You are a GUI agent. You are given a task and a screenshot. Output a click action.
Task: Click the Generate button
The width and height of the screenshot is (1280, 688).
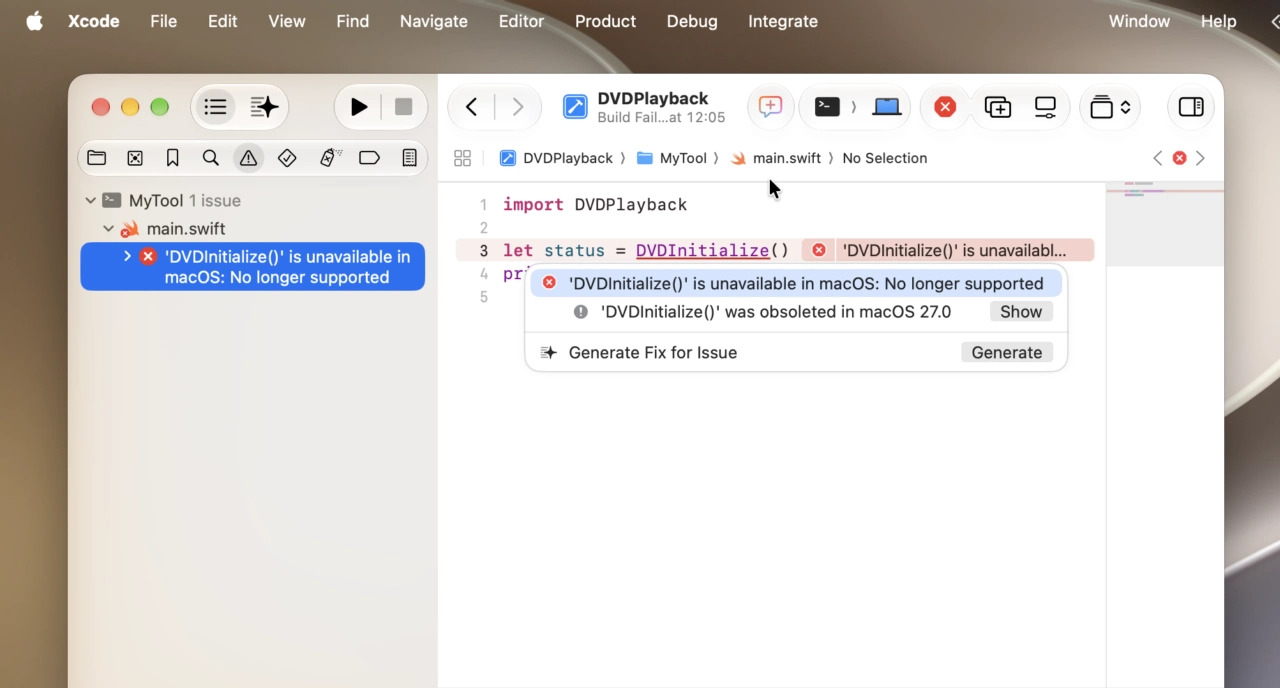pyautogui.click(x=1007, y=352)
